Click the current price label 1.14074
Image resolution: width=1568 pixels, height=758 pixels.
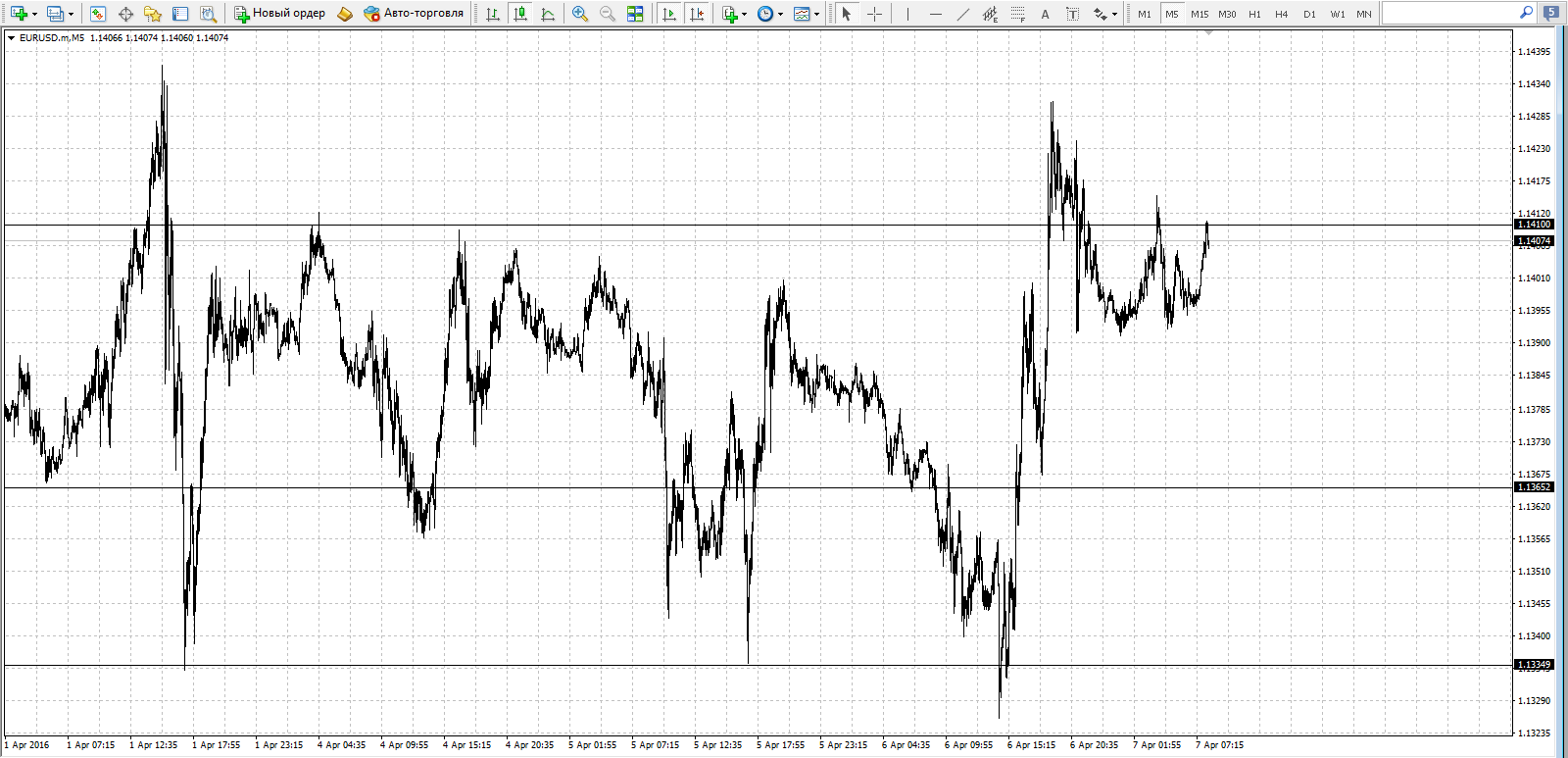[1535, 241]
